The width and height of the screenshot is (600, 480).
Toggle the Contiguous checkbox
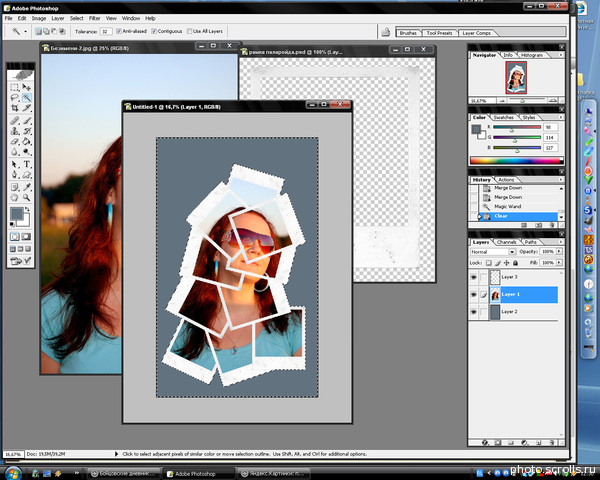tap(154, 31)
